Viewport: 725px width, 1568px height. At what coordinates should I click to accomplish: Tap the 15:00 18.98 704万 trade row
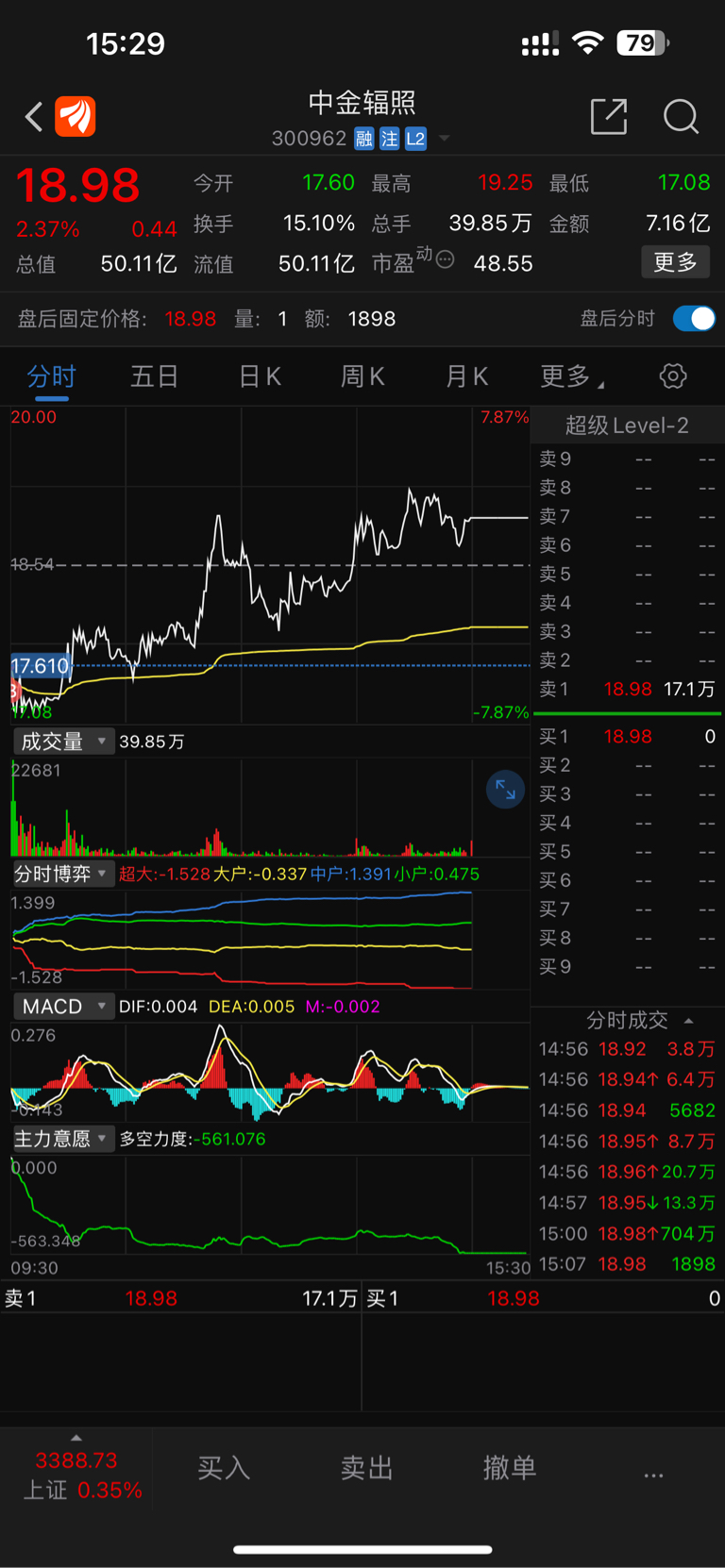[627, 1233]
